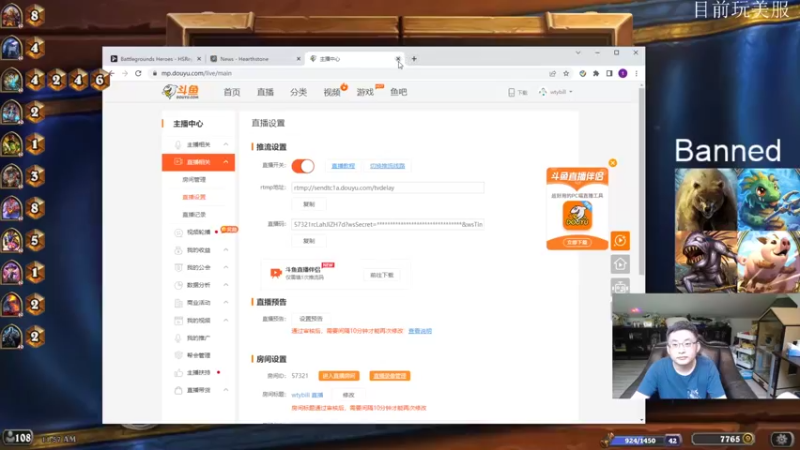The height and width of the screenshot is (450, 800).
Task: Click the 我的视频 sidebar icon
Action: pos(178,320)
